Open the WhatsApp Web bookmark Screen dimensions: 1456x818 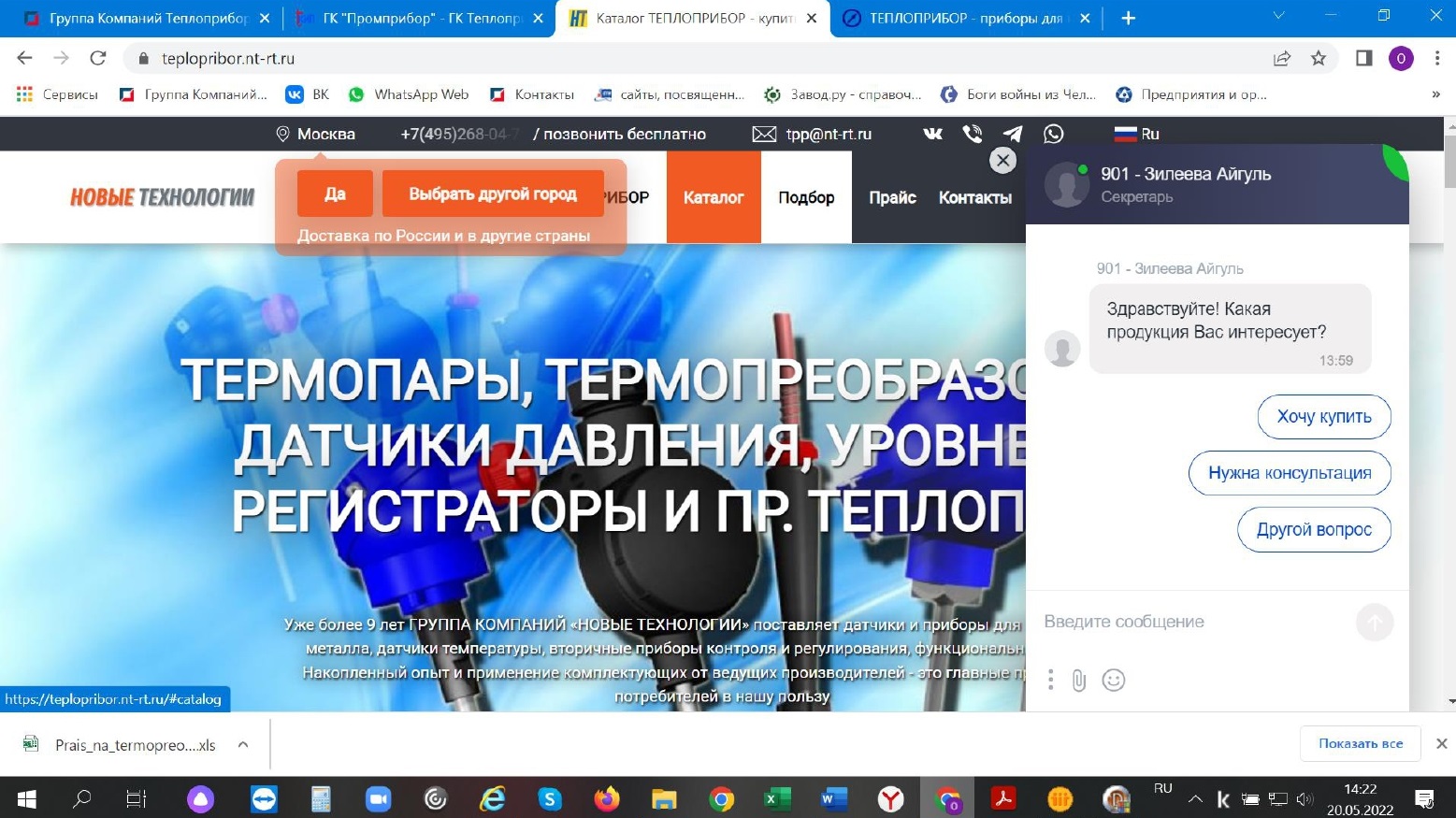coord(409,94)
